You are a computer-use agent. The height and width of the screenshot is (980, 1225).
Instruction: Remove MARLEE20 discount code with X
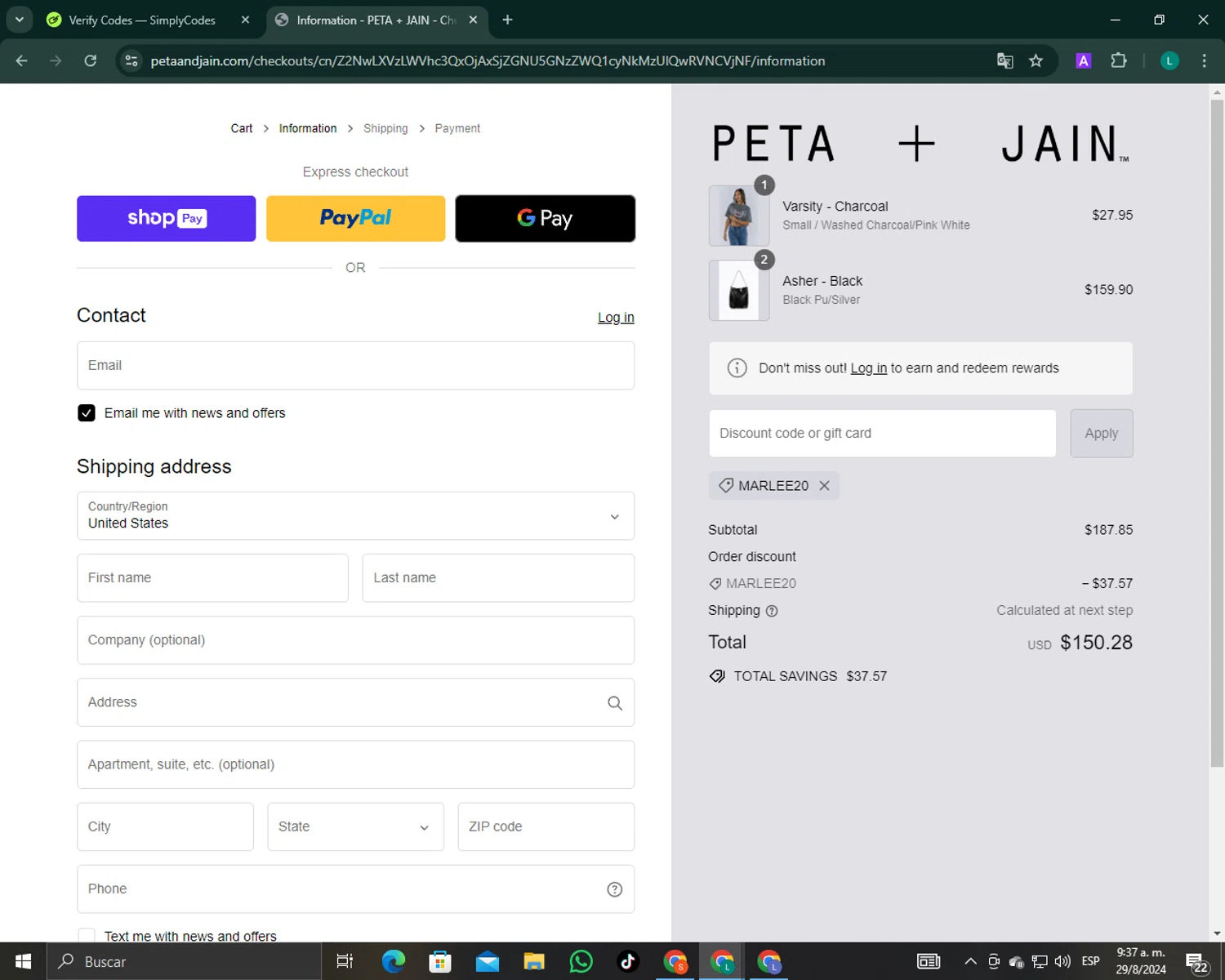pyautogui.click(x=825, y=485)
